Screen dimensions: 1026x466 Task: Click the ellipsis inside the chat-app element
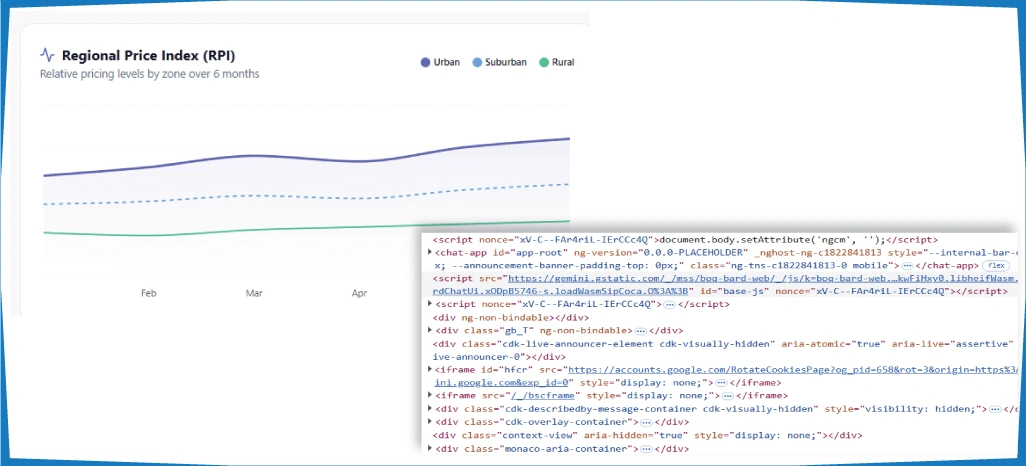click(906, 266)
